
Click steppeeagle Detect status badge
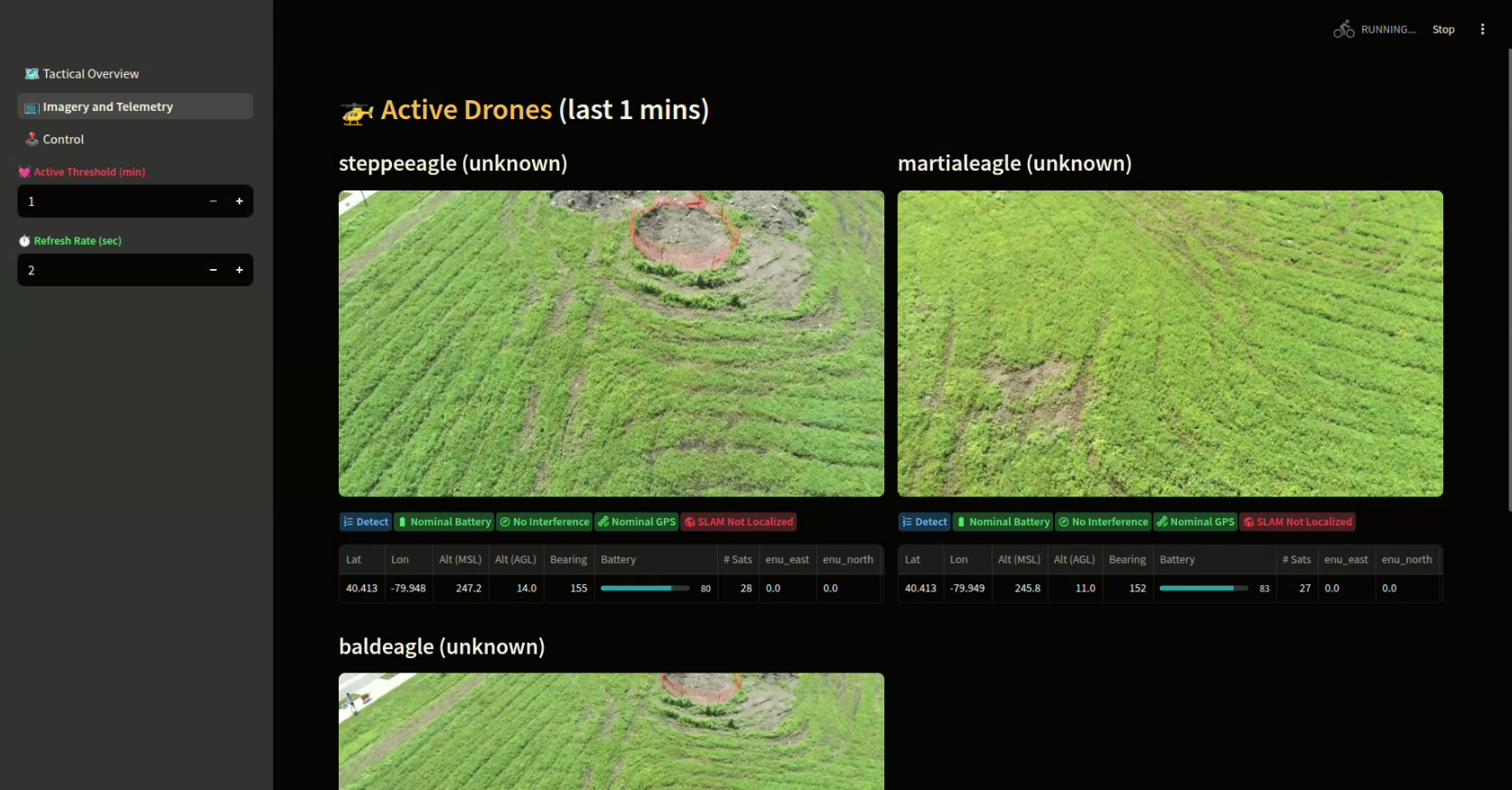pyautogui.click(x=366, y=522)
